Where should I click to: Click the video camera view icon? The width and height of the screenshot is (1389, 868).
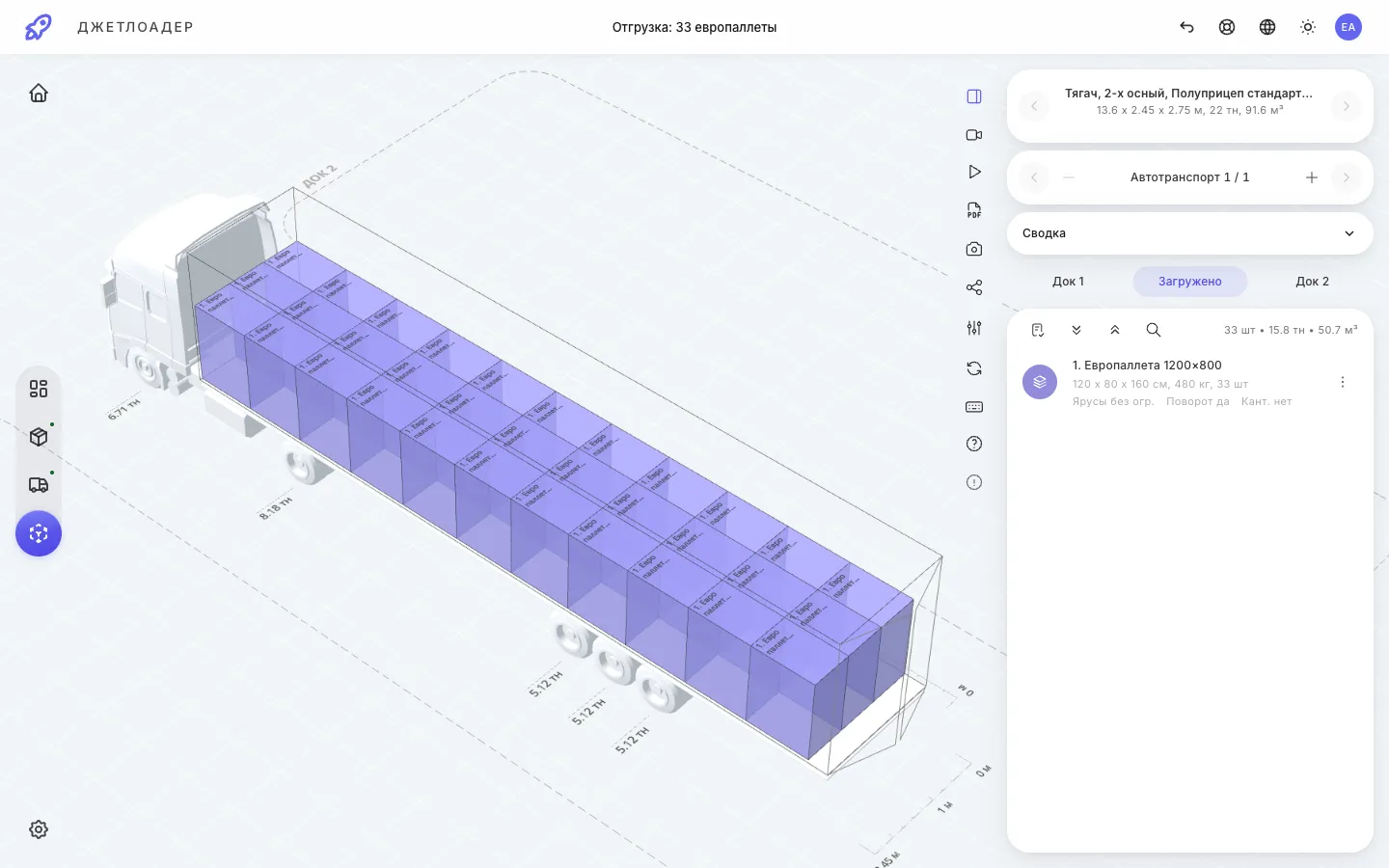(974, 135)
